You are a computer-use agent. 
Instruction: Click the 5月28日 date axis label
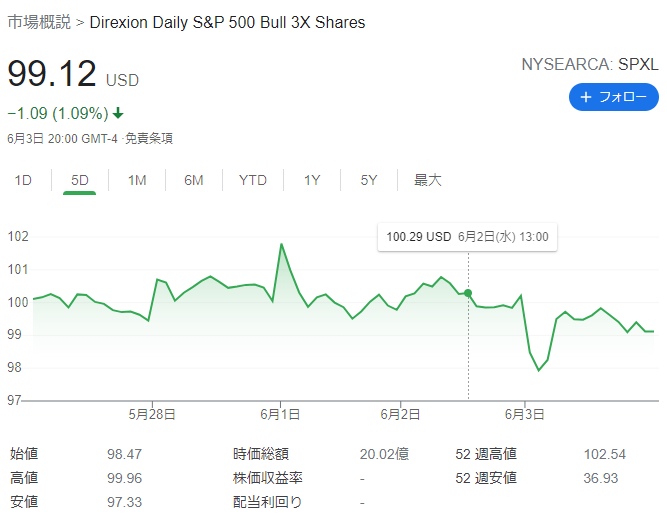pyautogui.click(x=152, y=414)
